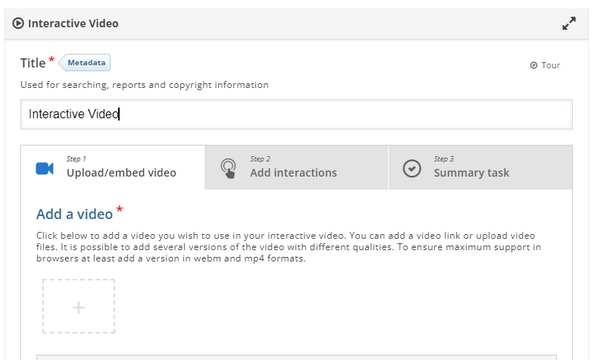
Task: Click the 'Step 3' label
Action: [x=444, y=159]
